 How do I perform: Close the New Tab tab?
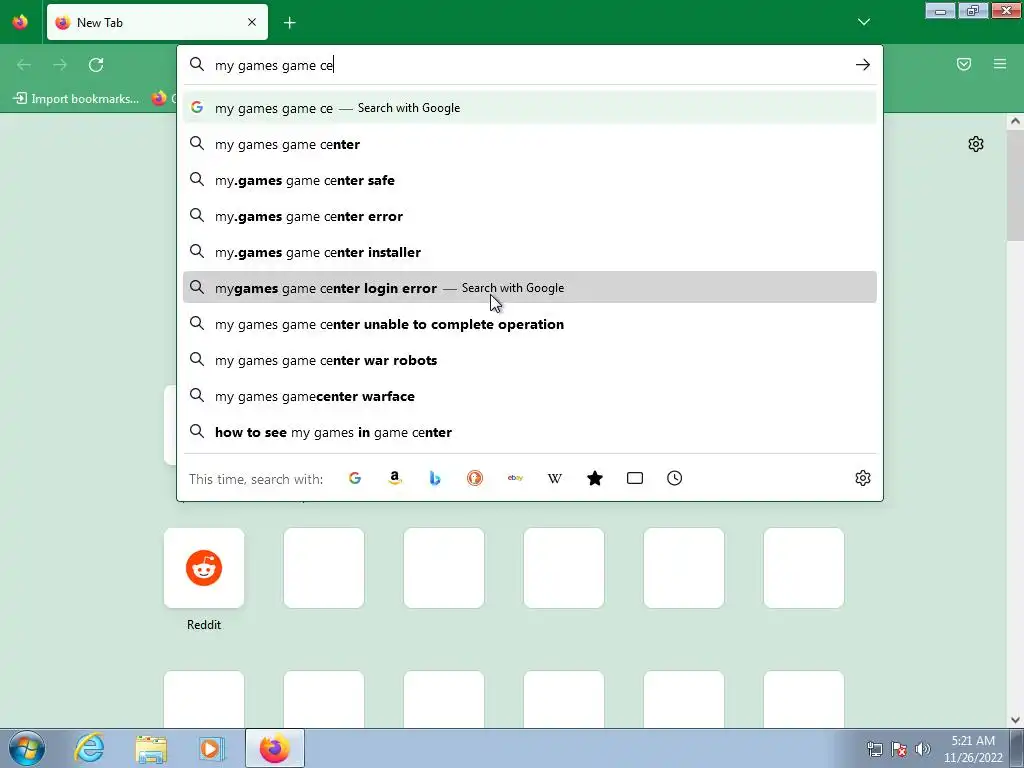coord(252,22)
